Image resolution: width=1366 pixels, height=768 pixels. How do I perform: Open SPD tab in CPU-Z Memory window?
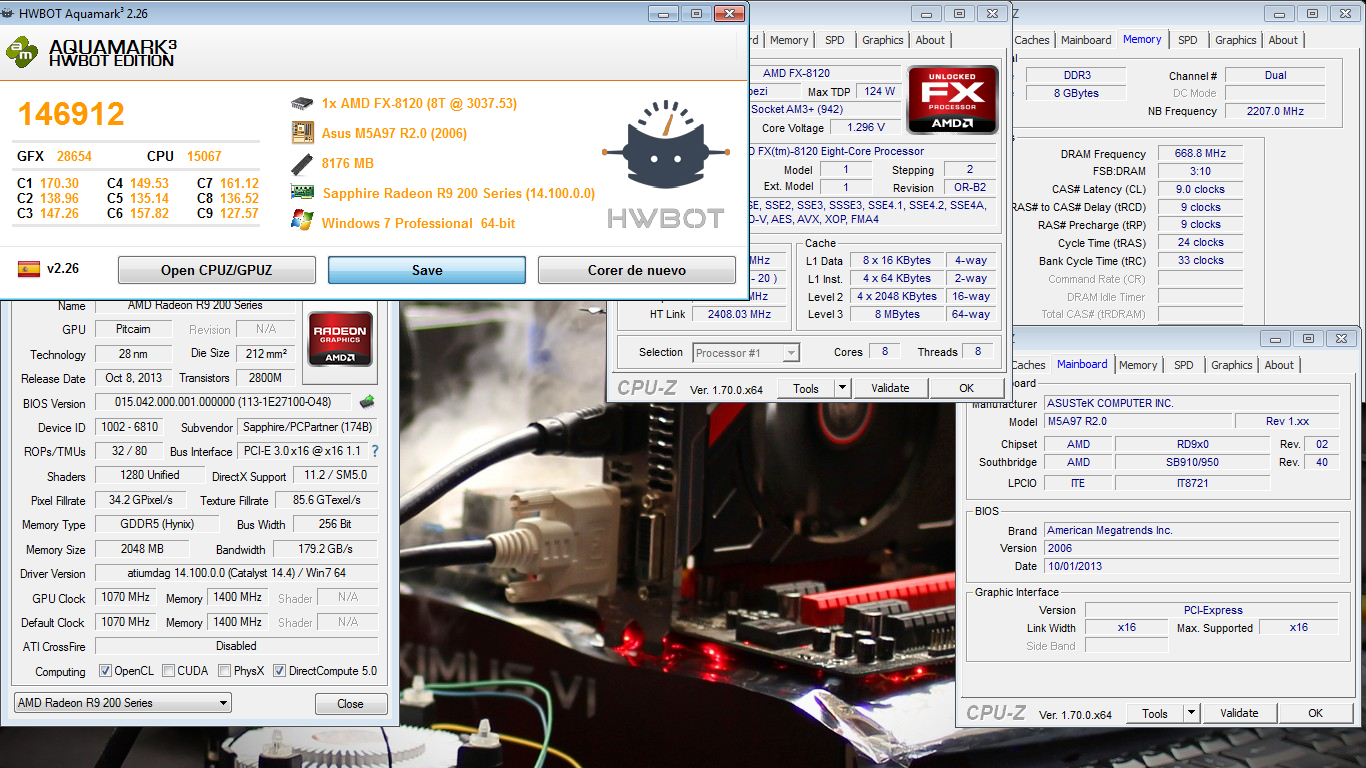(1187, 40)
